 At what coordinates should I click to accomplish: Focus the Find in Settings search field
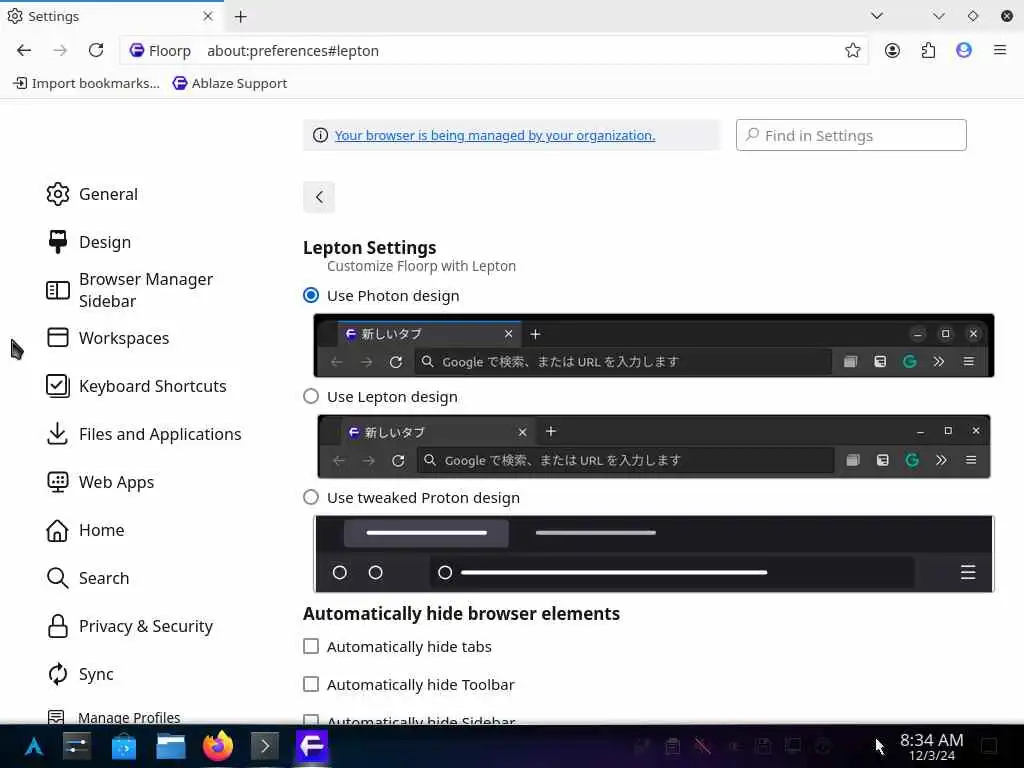851,135
